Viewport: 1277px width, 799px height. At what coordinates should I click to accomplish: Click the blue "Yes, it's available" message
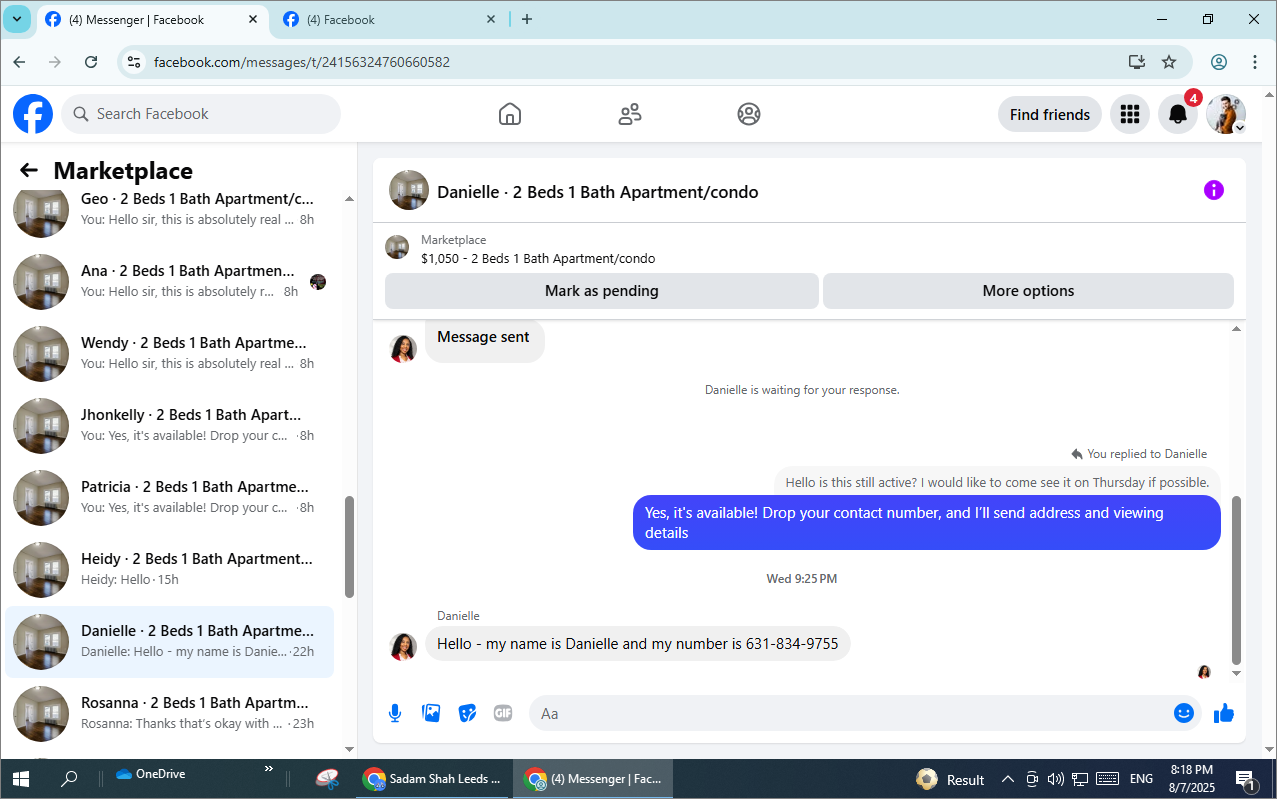[927, 522]
